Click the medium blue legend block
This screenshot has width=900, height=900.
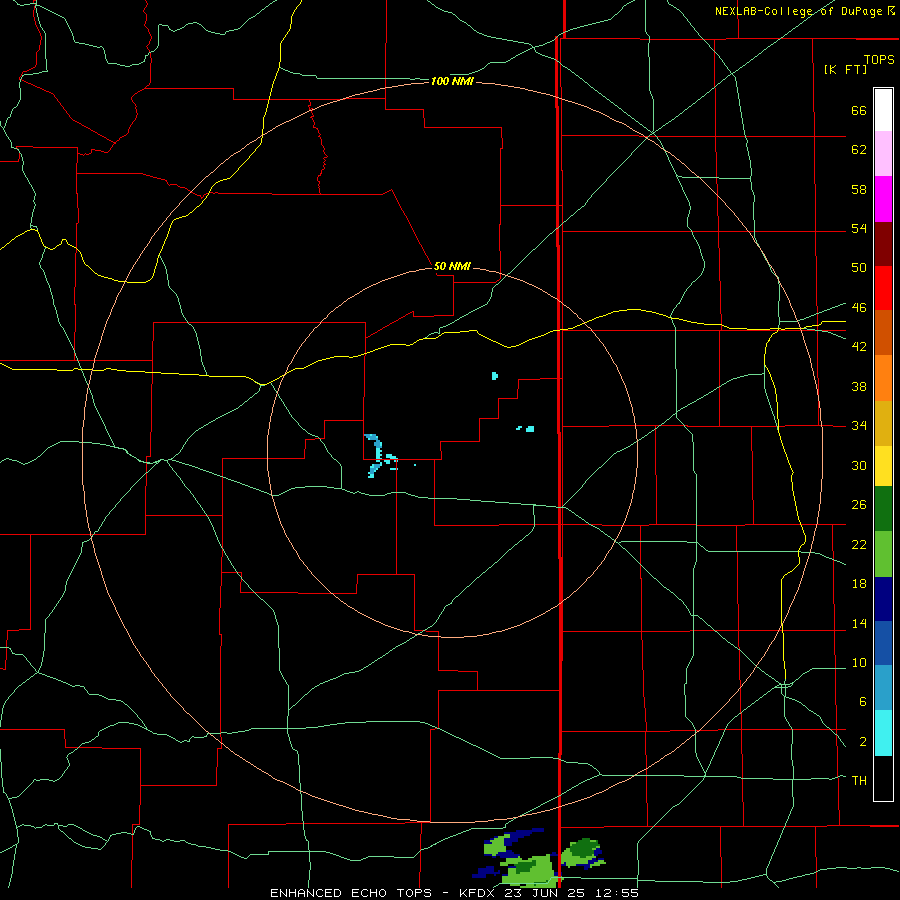coord(883,643)
